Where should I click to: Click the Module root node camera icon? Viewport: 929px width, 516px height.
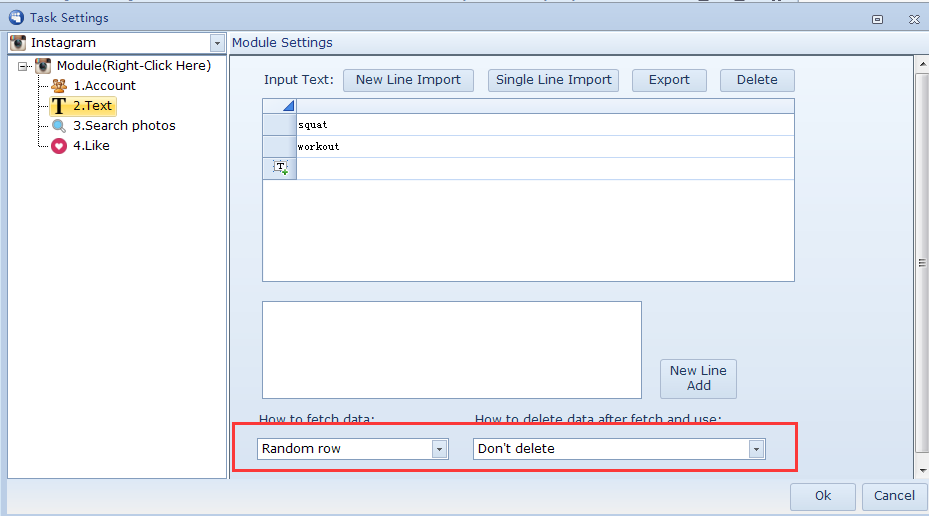pos(43,66)
